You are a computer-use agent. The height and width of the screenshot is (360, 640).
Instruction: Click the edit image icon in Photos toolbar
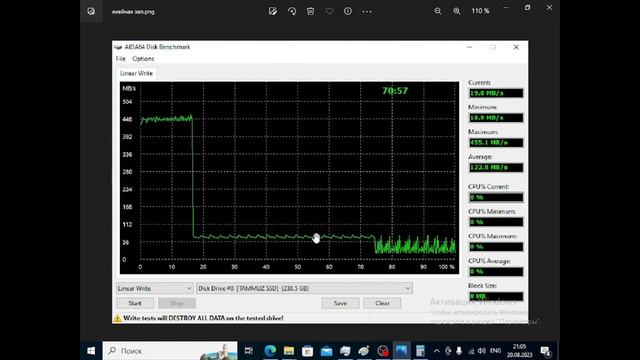click(273, 11)
